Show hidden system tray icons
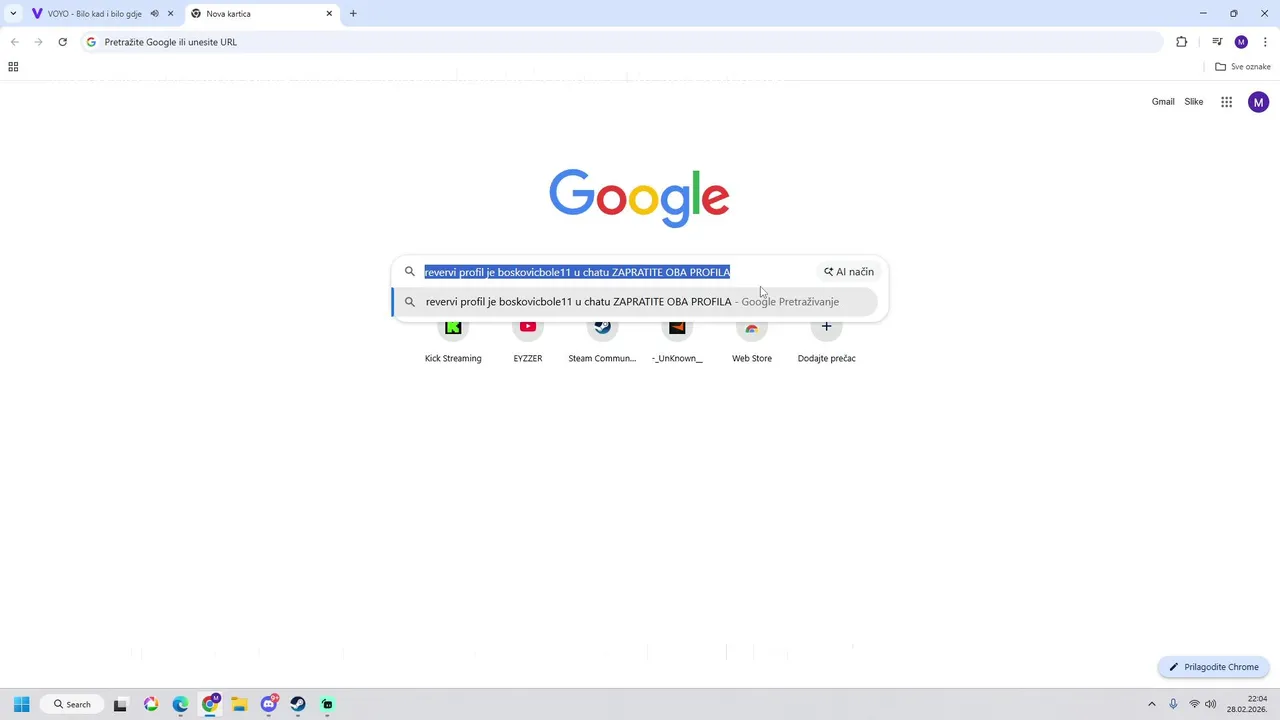This screenshot has width=1280, height=720. [x=1151, y=704]
